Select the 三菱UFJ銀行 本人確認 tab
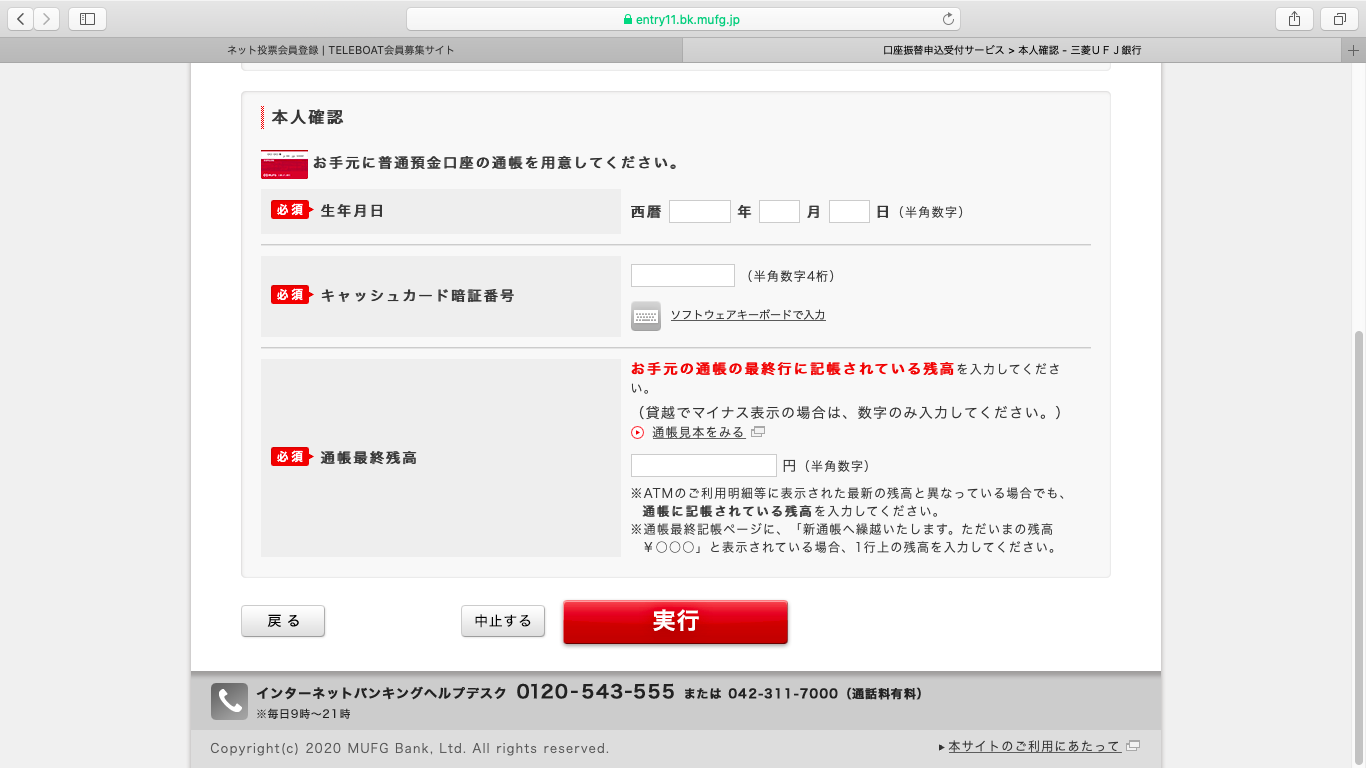Image resolution: width=1366 pixels, height=768 pixels. tap(1012, 50)
